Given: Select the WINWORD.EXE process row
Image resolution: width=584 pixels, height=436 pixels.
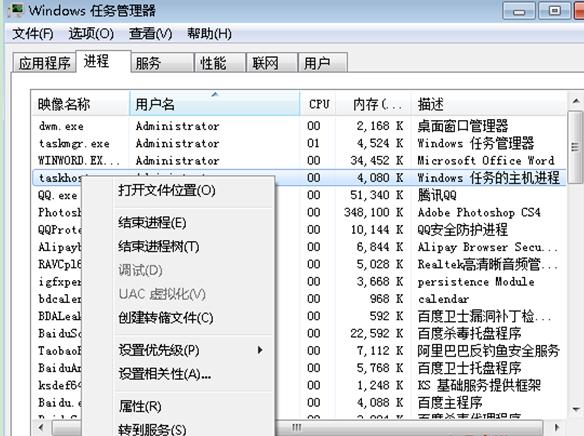Looking at the screenshot, I should tap(299, 160).
